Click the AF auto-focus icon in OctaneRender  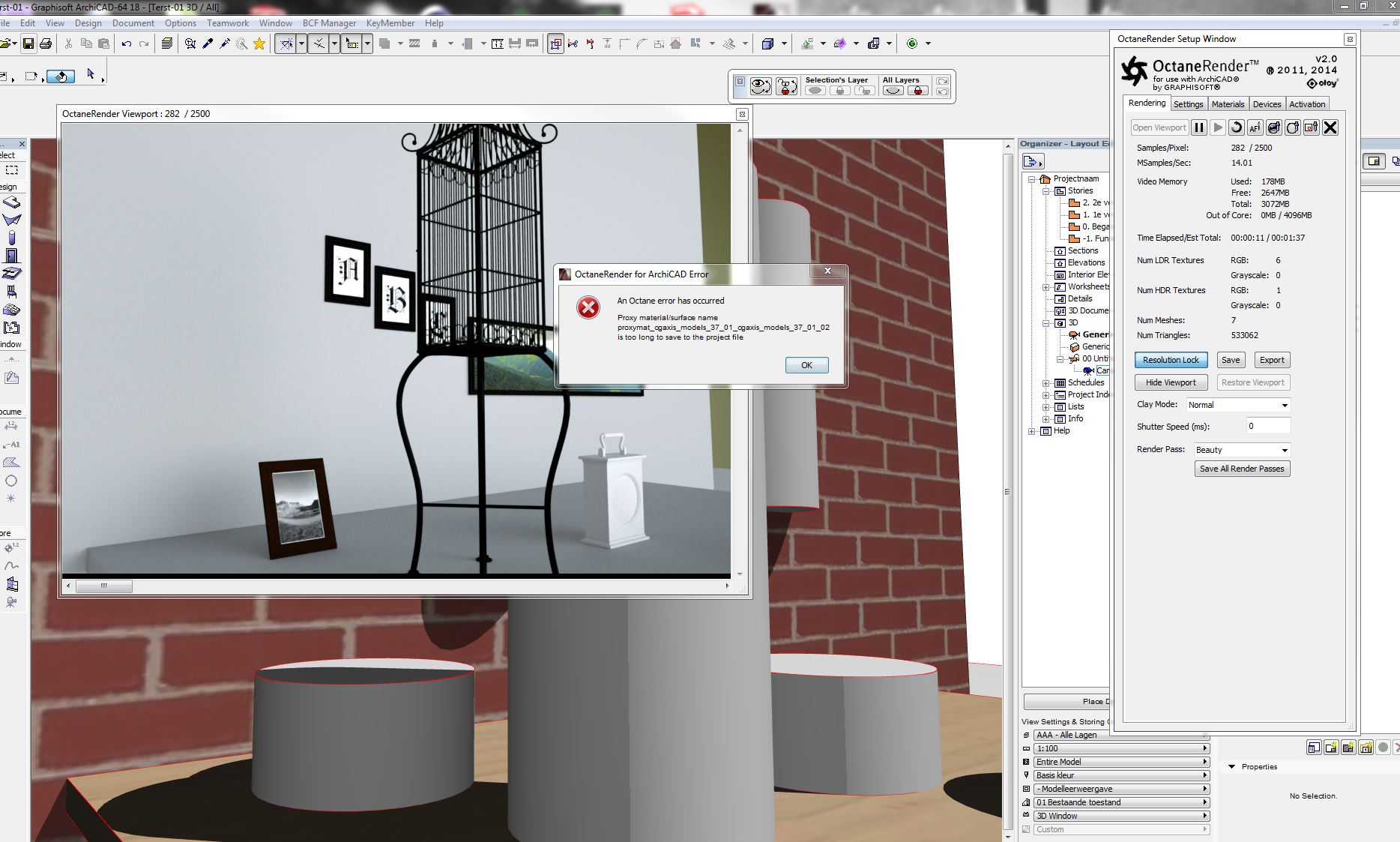pyautogui.click(x=1255, y=127)
